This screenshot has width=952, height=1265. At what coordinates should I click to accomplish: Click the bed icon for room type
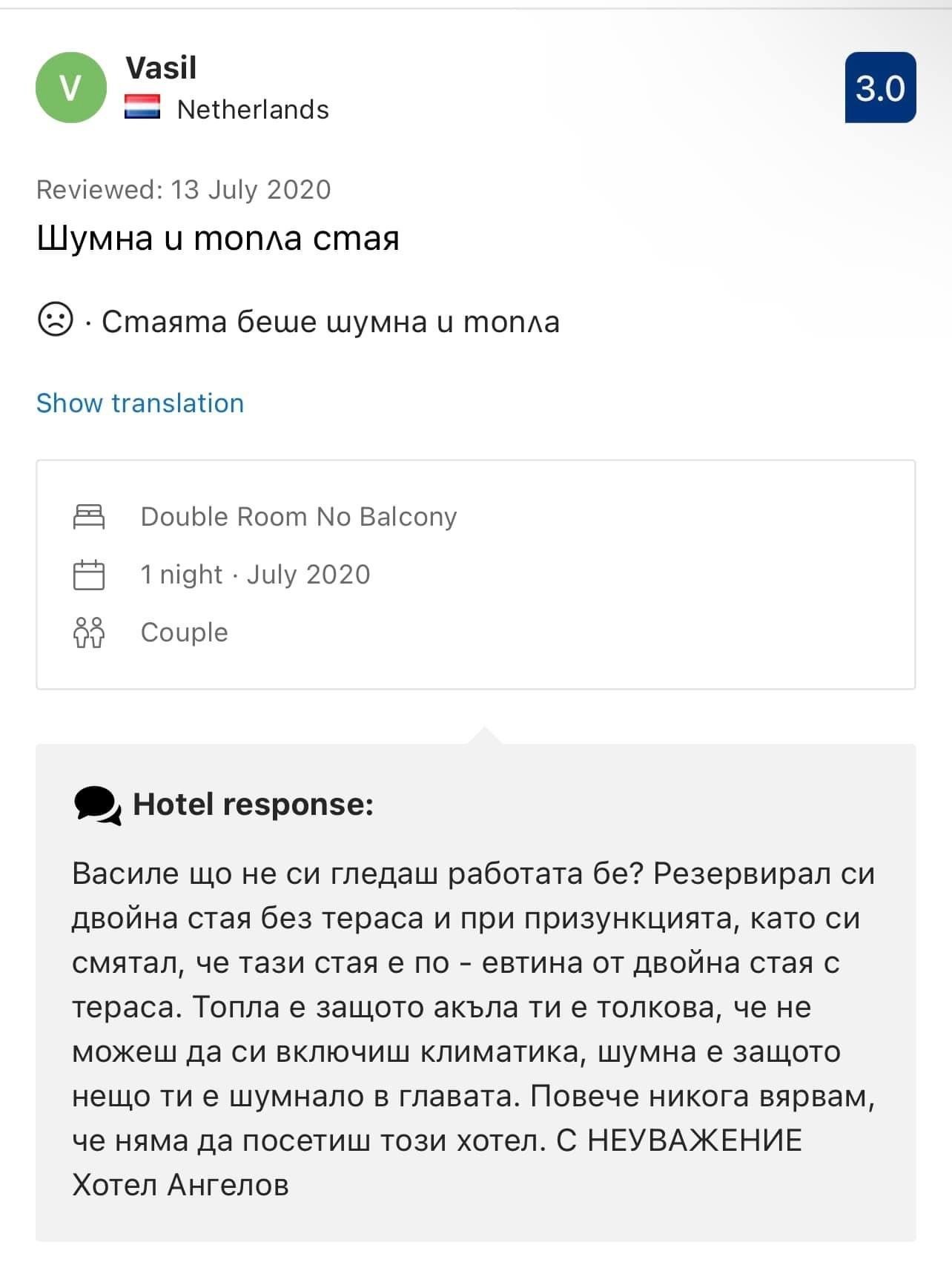click(x=89, y=516)
